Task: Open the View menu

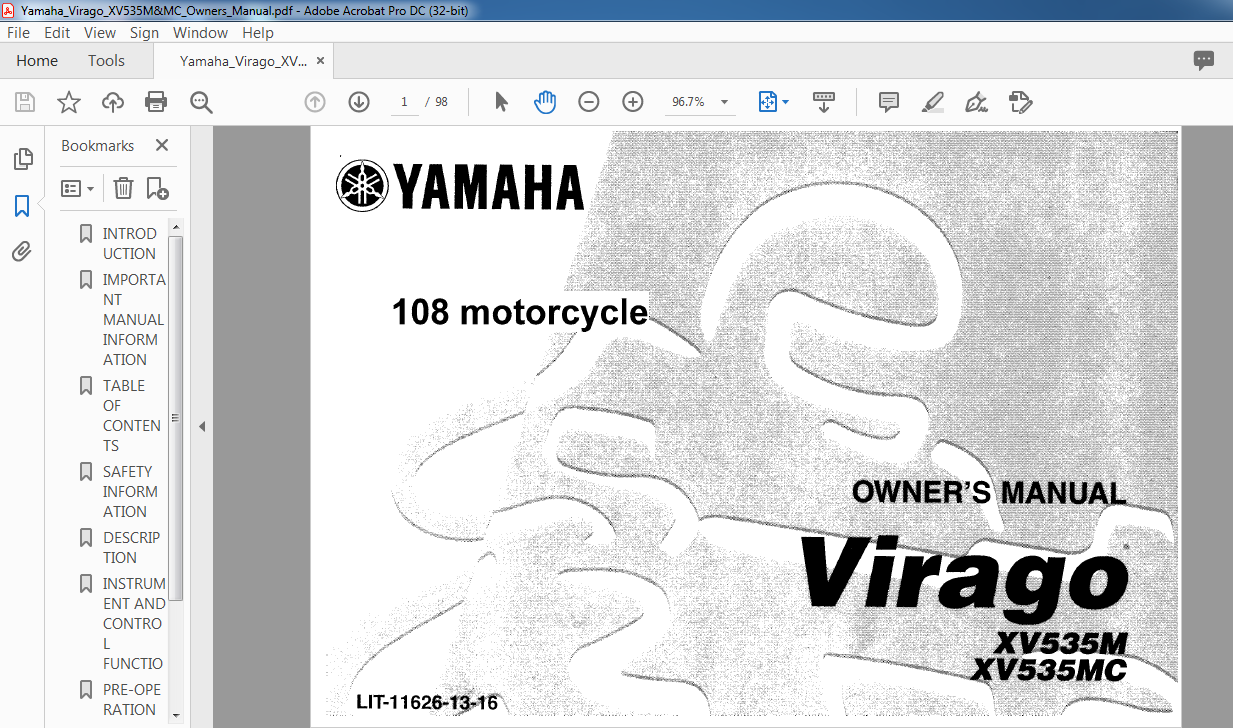Action: (x=100, y=32)
